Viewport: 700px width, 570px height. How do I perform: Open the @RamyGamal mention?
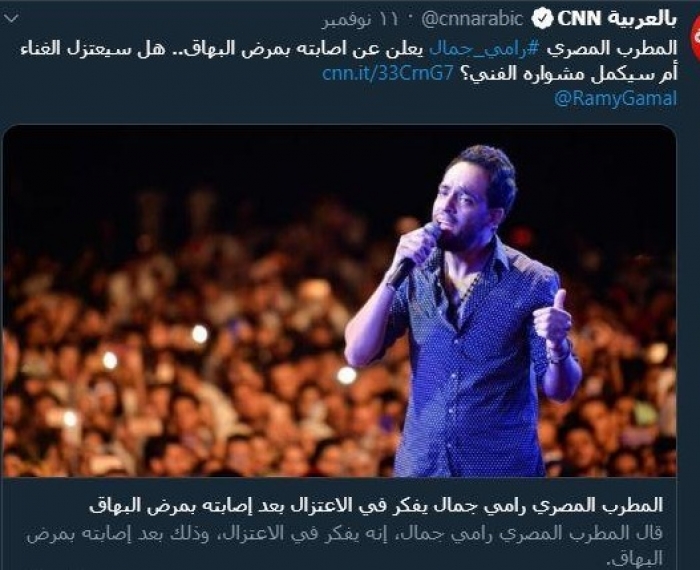pos(616,98)
